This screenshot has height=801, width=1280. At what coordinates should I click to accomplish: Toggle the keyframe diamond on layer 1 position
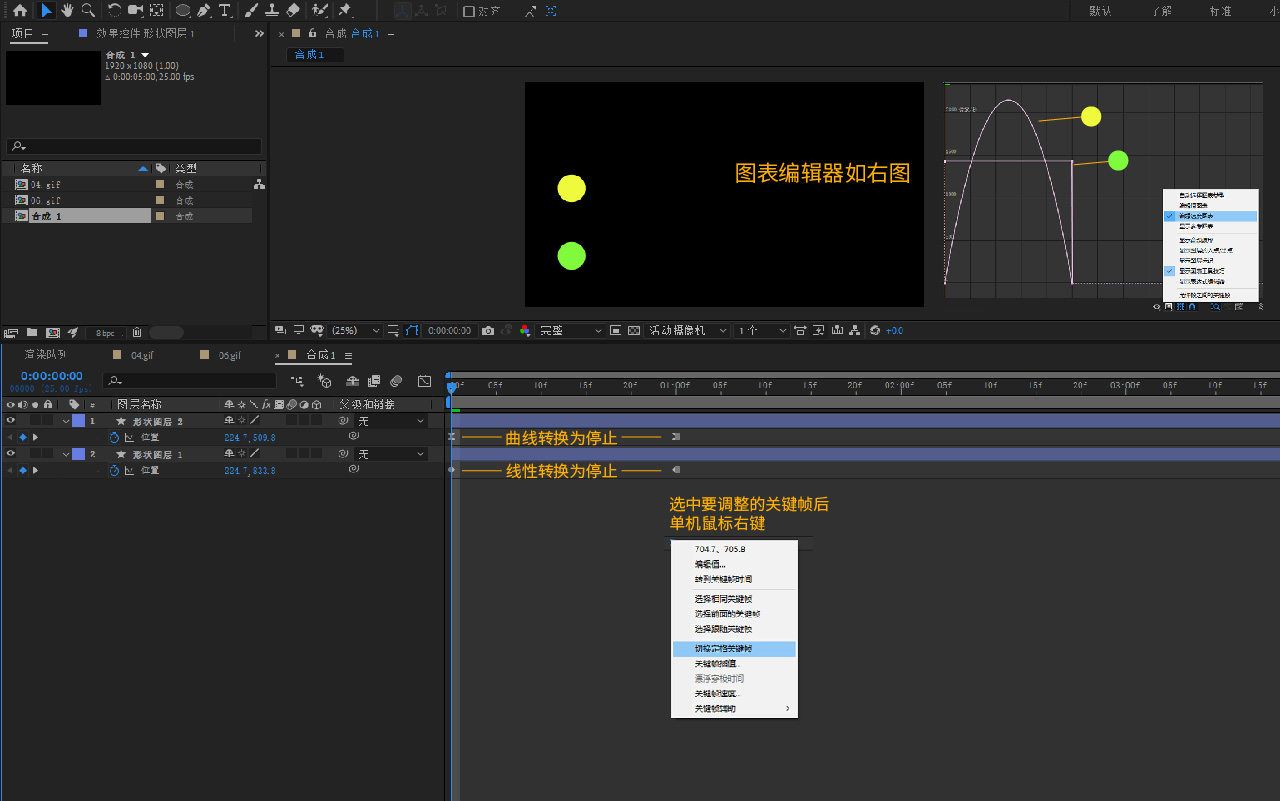(x=22, y=437)
